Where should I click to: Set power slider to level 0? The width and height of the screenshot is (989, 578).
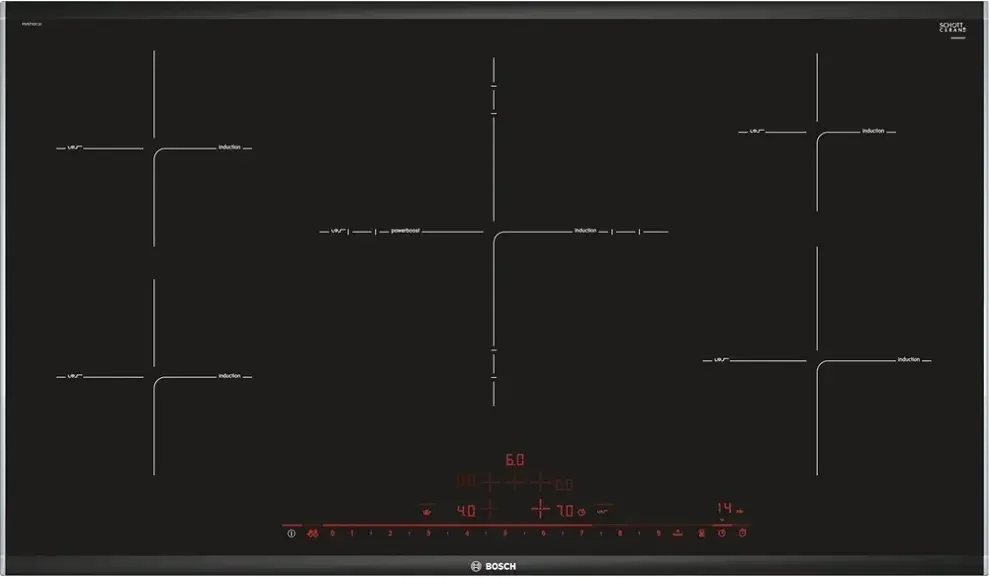coord(332,533)
